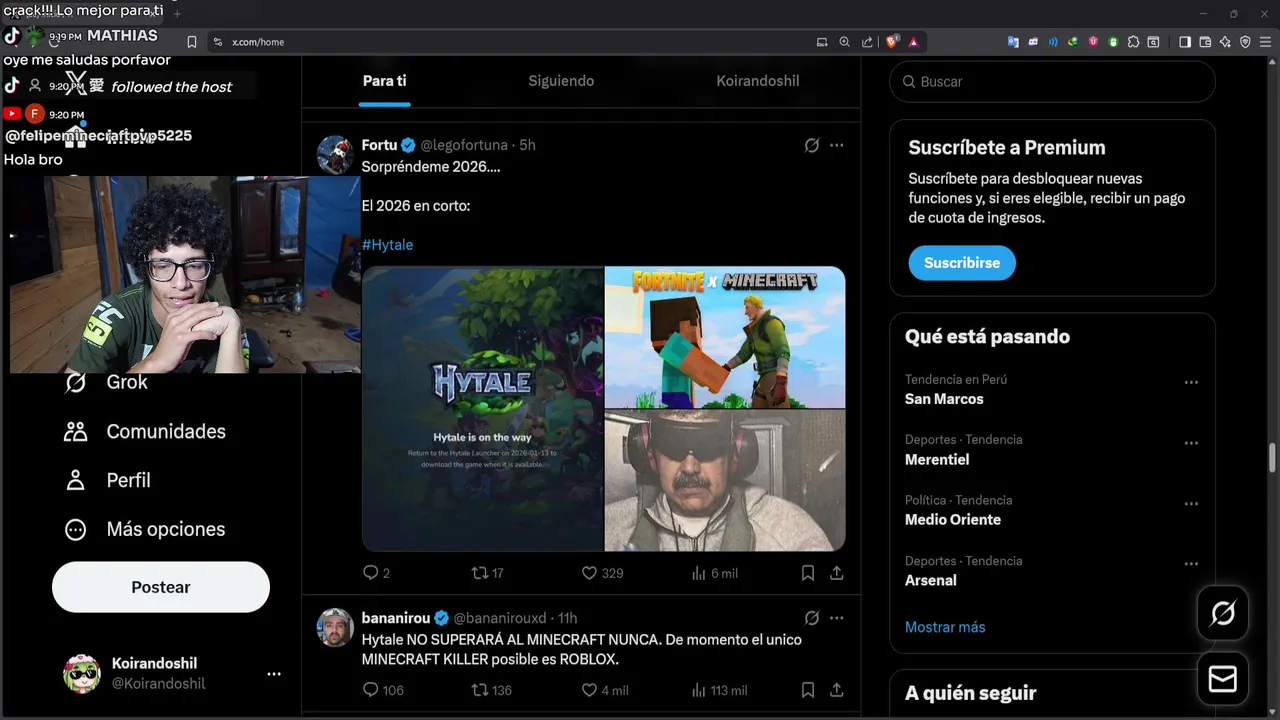Switch to the Para ti tab
1280x720 pixels.
click(384, 81)
